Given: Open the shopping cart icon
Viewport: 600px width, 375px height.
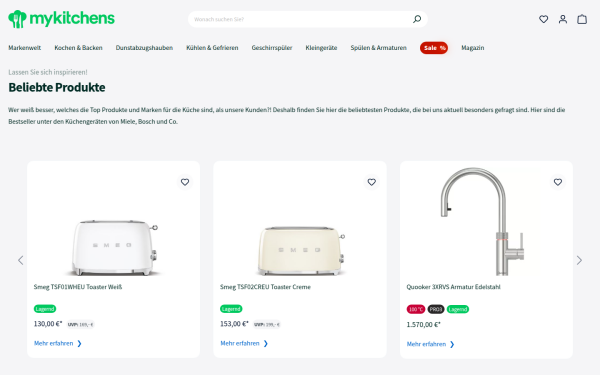Looking at the screenshot, I should pos(582,19).
